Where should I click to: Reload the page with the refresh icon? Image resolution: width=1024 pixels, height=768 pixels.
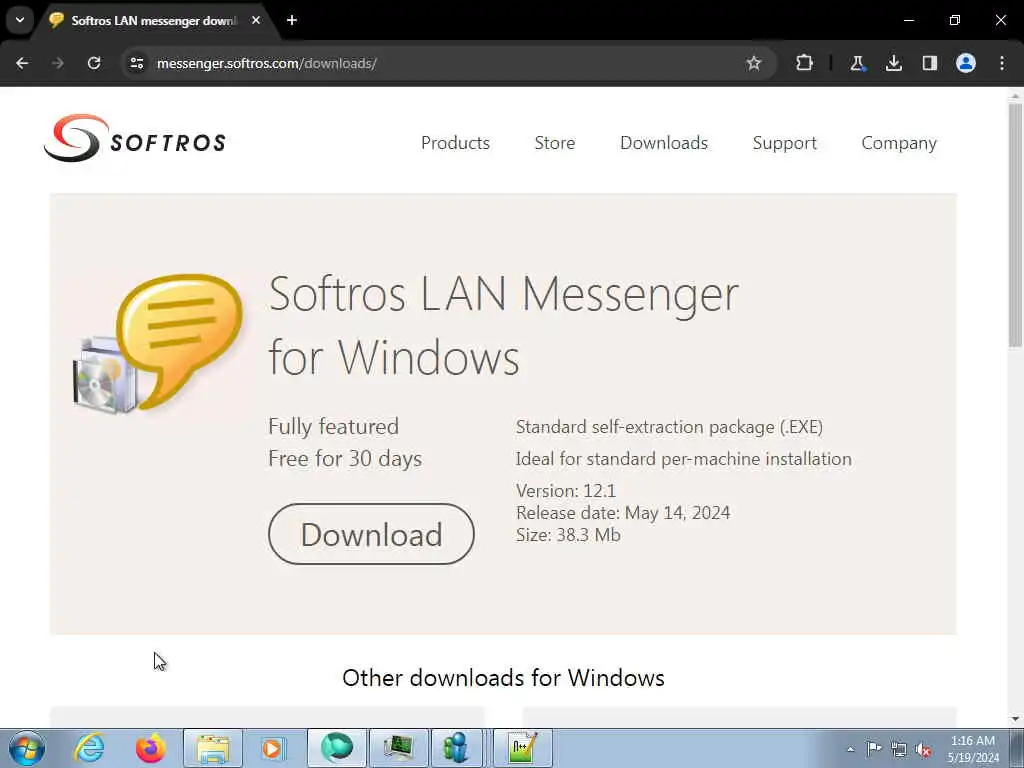point(94,63)
